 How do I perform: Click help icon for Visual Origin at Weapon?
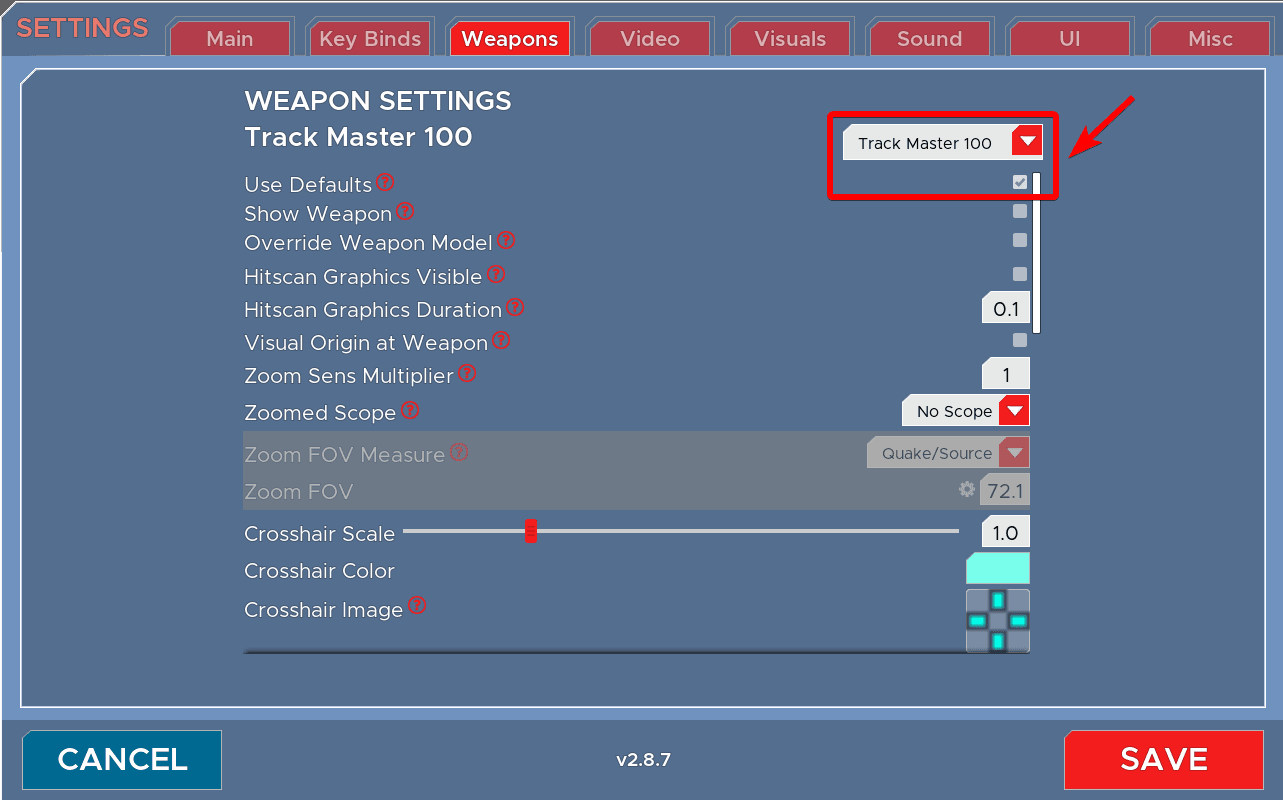pyautogui.click(x=501, y=341)
